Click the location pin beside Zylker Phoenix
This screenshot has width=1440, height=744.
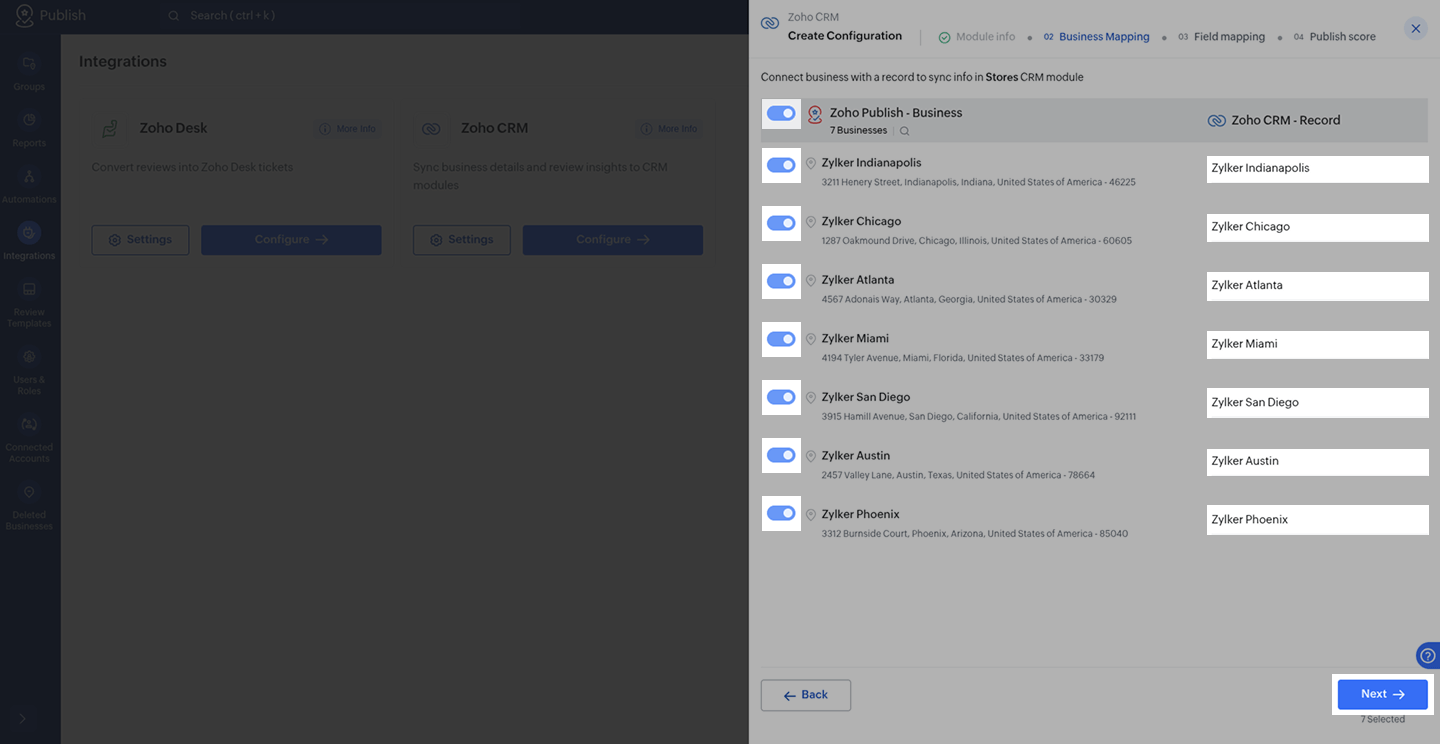[x=811, y=514]
